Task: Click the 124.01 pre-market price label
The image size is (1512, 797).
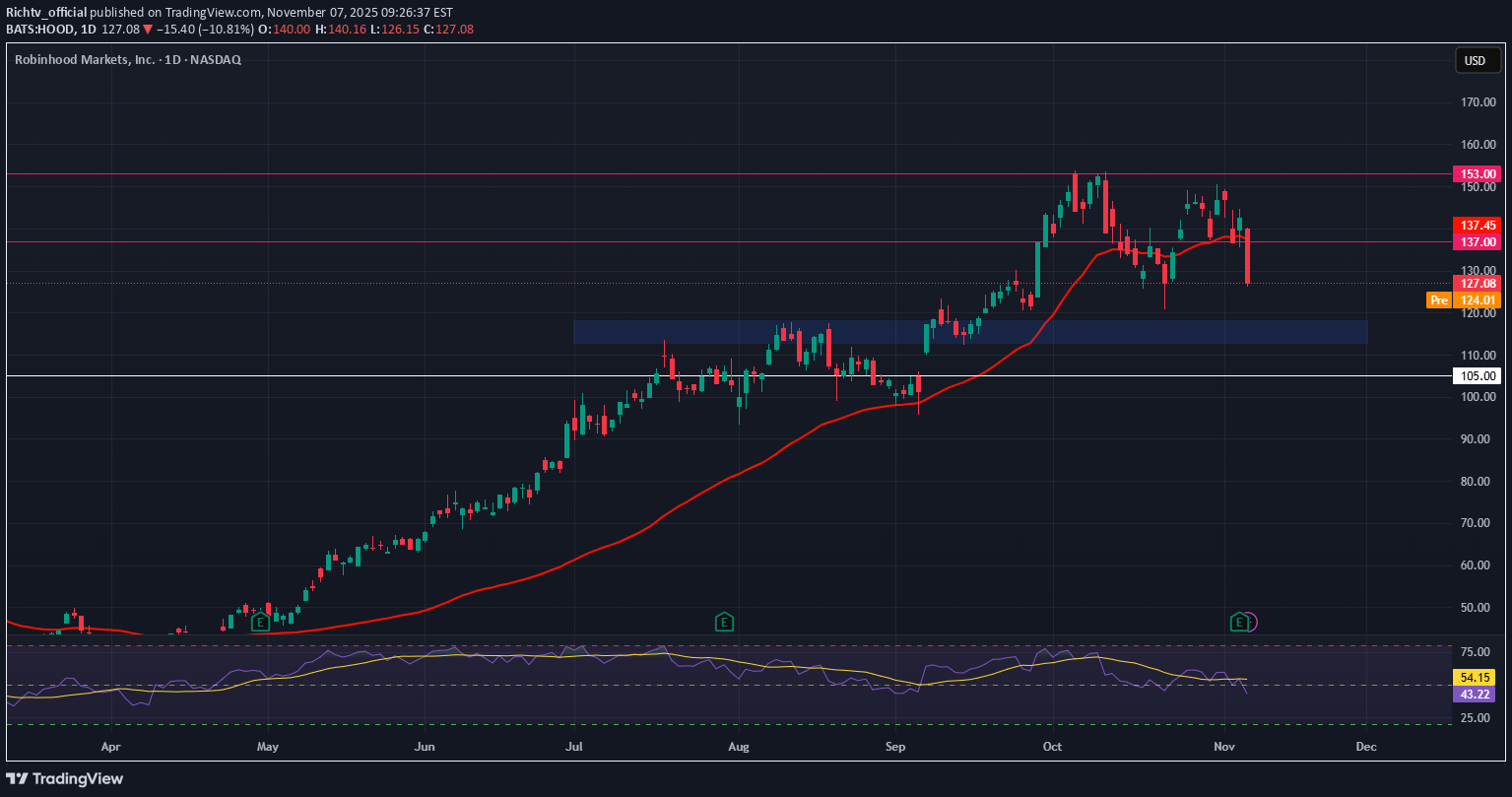Action: click(x=1478, y=299)
